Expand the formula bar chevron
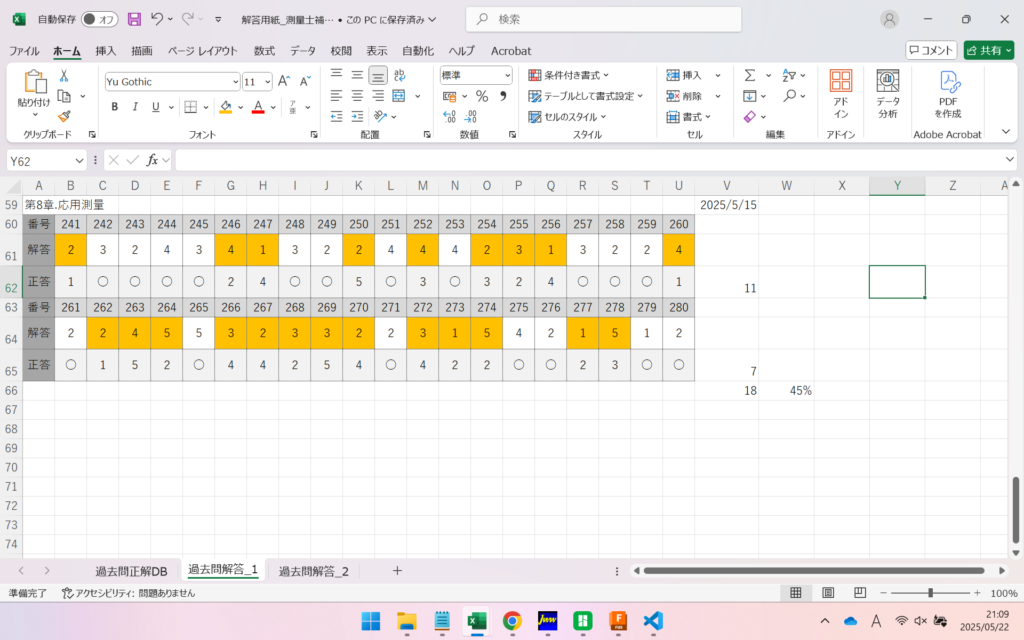Viewport: 1024px width, 640px height. [x=1010, y=159]
